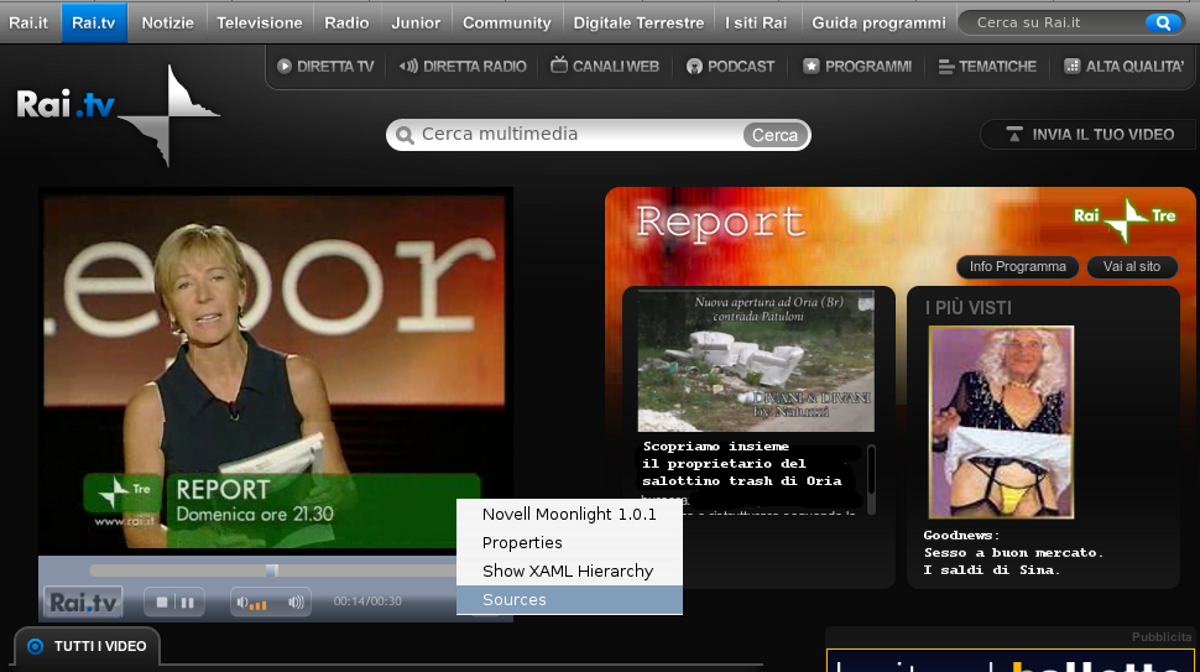Go to Notizie section
This screenshot has height=672, width=1200.
167,22
